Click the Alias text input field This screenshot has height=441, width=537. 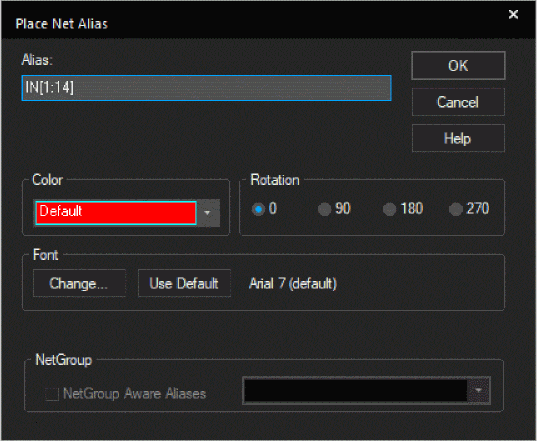tap(207, 88)
